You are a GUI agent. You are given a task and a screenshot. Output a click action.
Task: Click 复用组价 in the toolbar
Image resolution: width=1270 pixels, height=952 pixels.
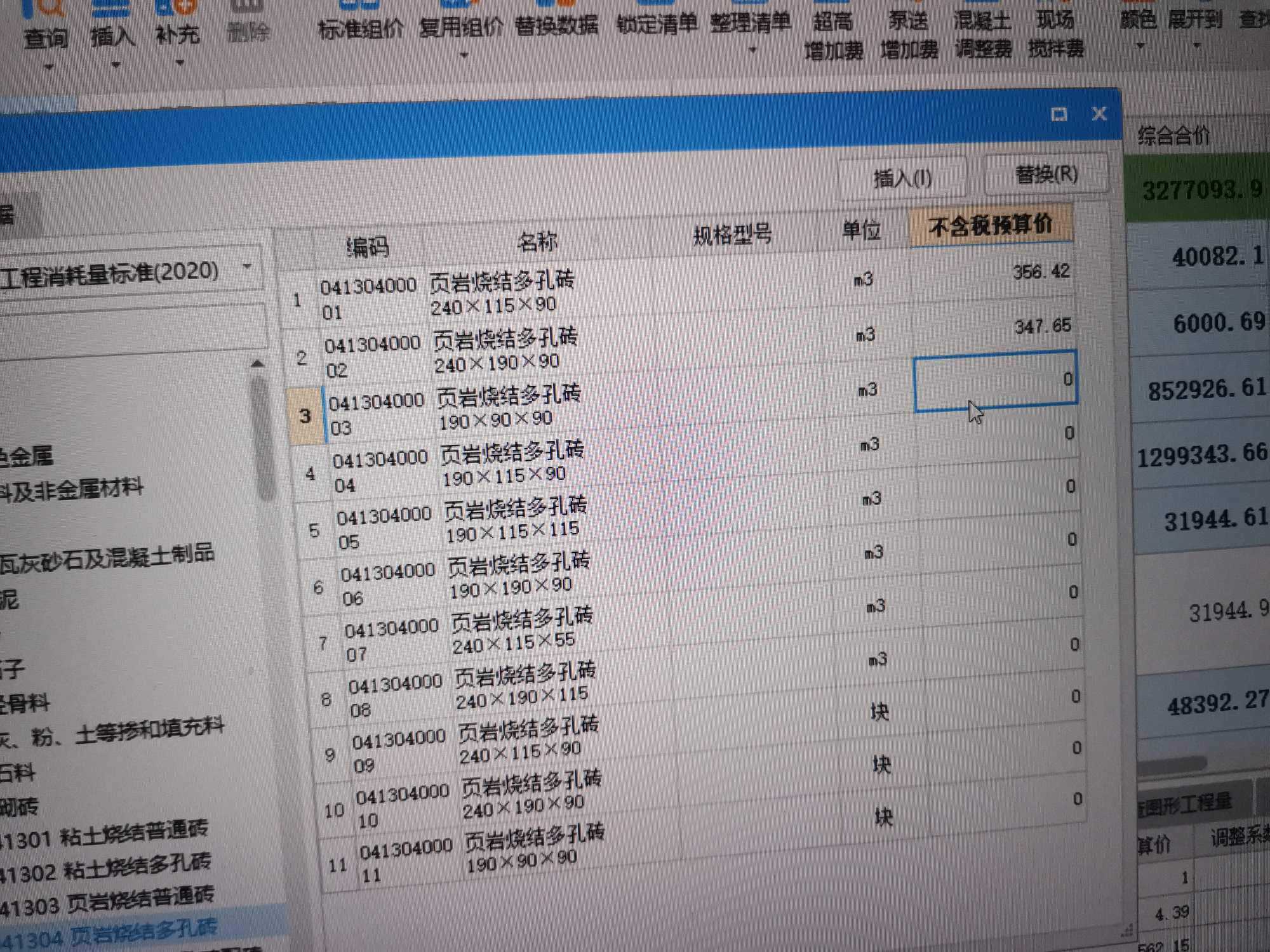click(461, 26)
